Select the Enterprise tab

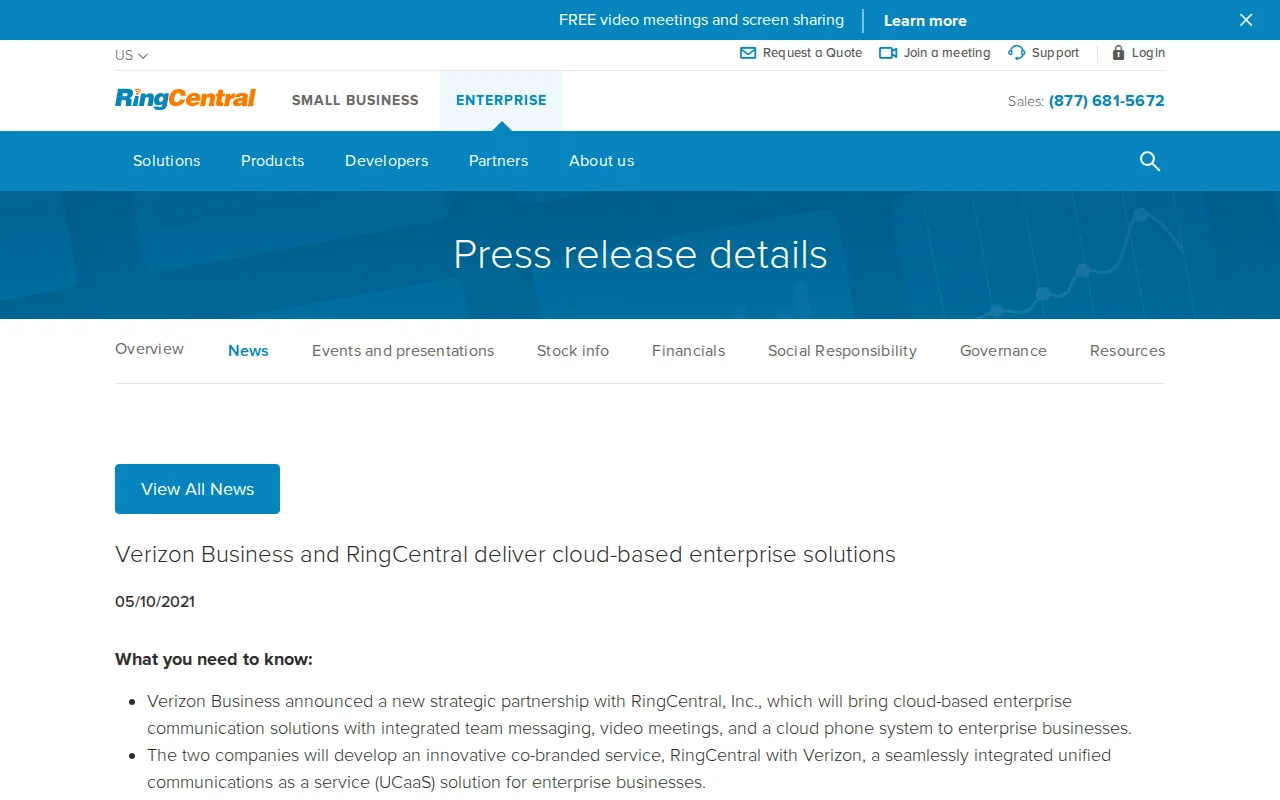click(501, 100)
